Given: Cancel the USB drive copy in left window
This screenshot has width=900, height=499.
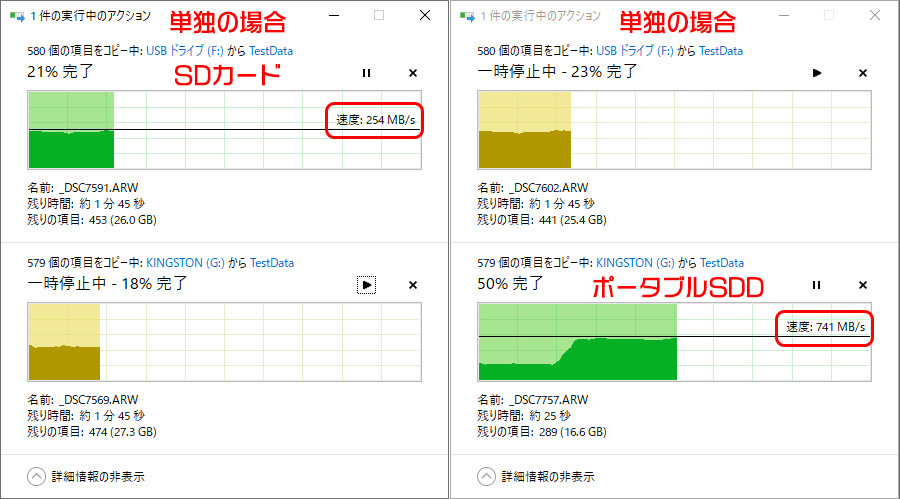Looking at the screenshot, I should click(413, 73).
